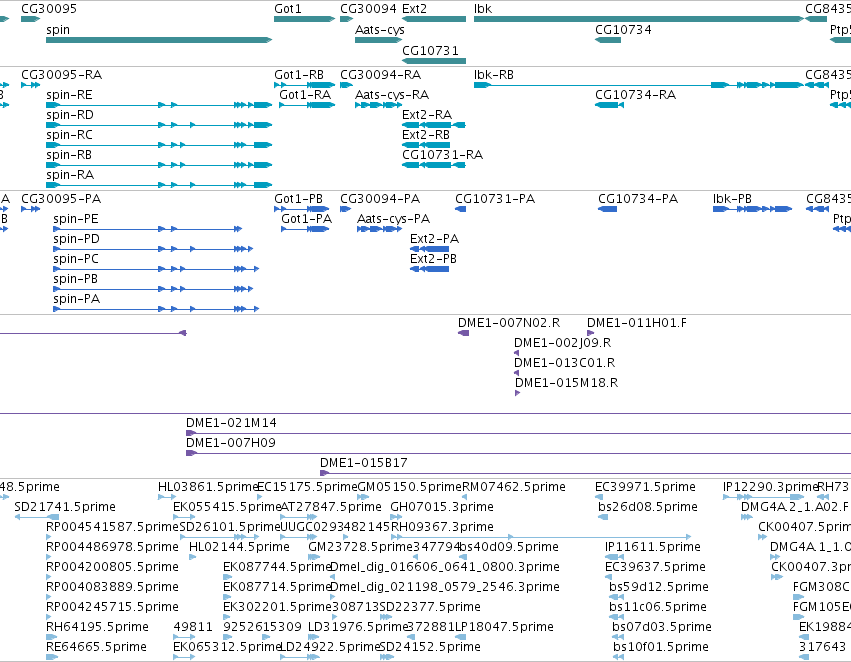Select EST RH64195.5prime
The width and height of the screenshot is (851, 662).
(52, 637)
